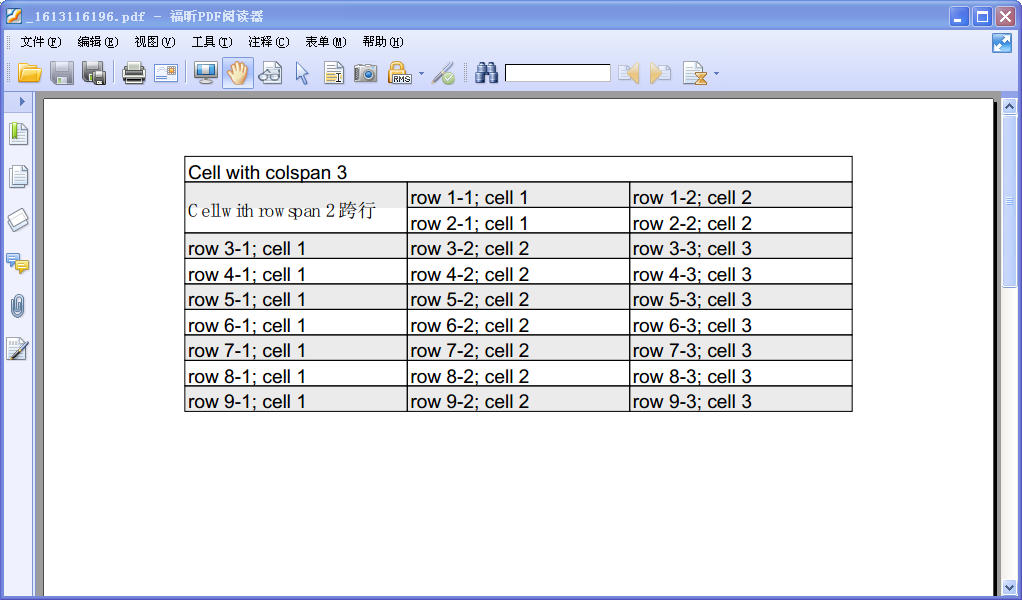Open a file with the folder icon
Image resolution: width=1022 pixels, height=600 pixels.
(29, 73)
